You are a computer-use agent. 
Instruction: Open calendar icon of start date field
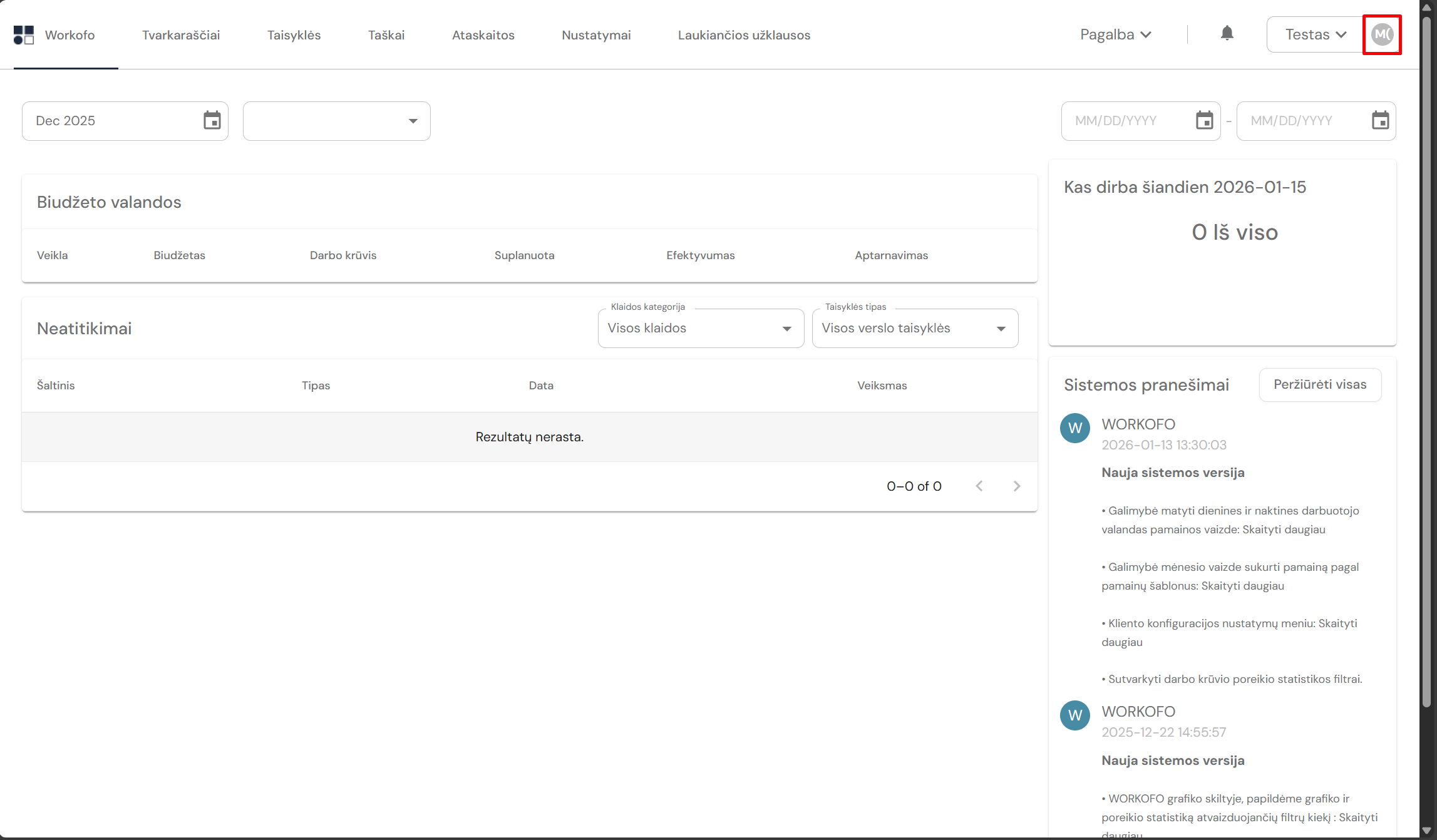1204,120
